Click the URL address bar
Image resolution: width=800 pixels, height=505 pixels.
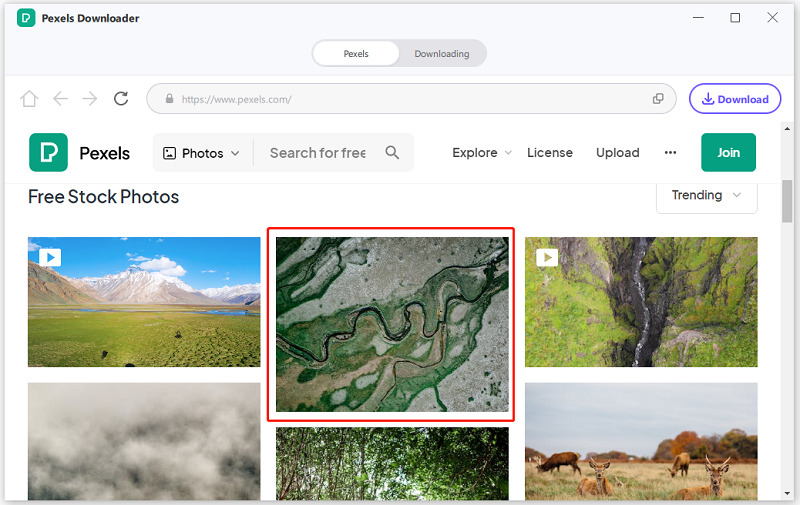pyautogui.click(x=411, y=98)
